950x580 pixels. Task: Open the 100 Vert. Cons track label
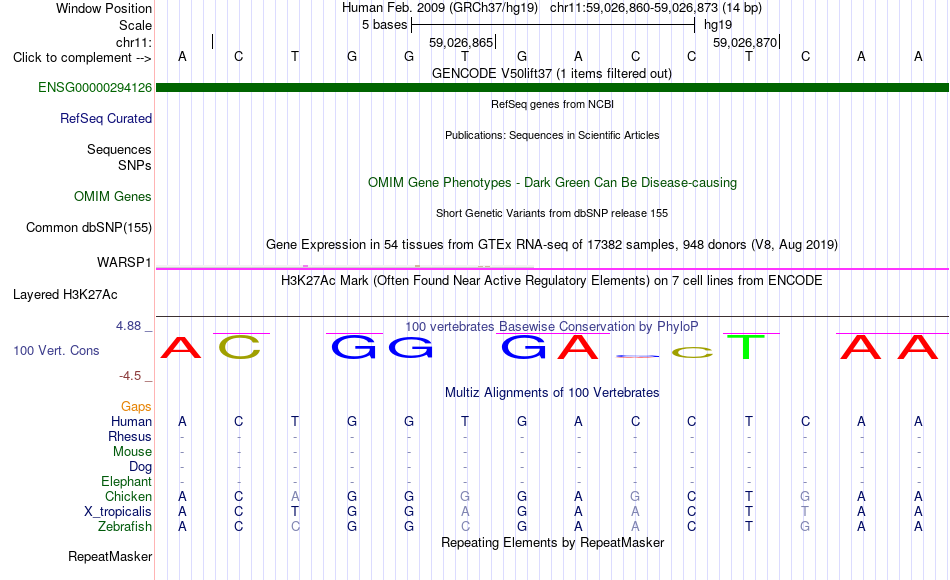tap(56, 350)
